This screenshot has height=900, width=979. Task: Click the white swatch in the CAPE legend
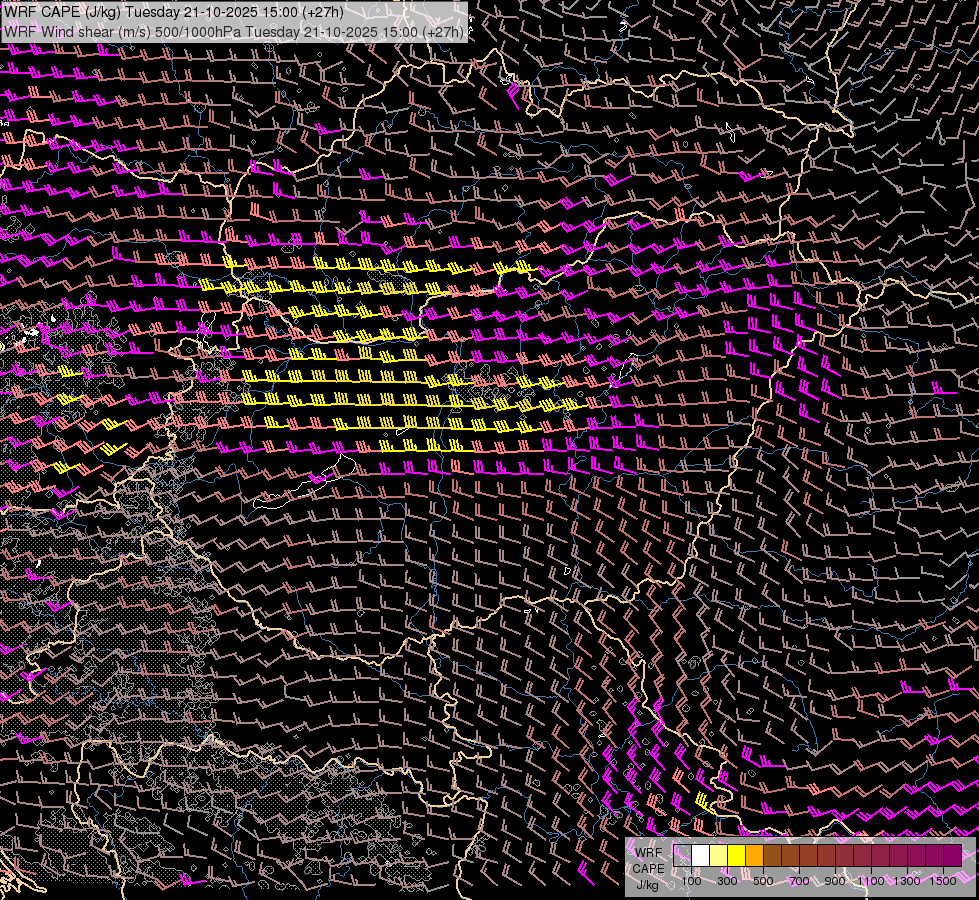(701, 855)
